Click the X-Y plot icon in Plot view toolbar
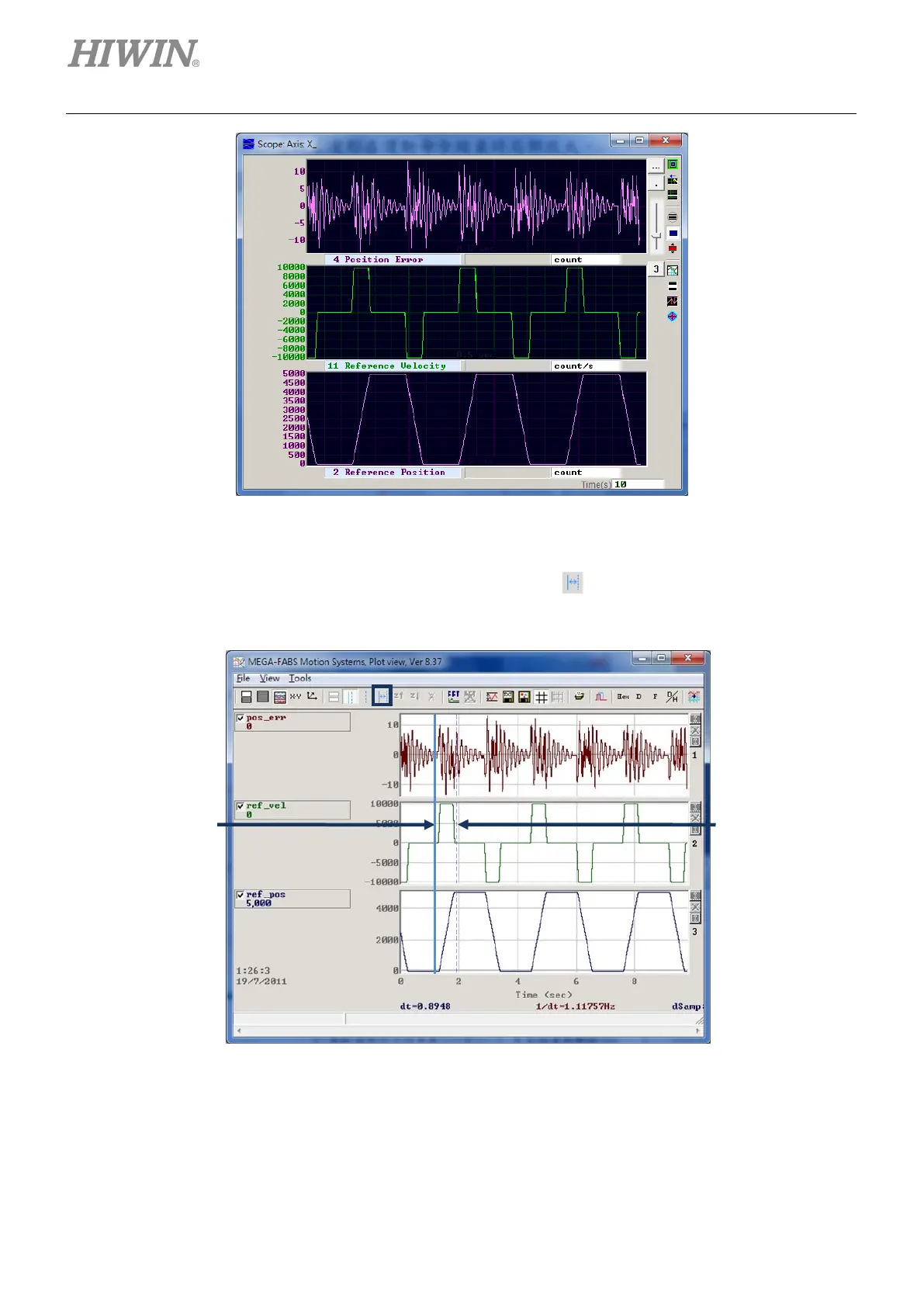The height and width of the screenshot is (1306, 924). (x=296, y=697)
